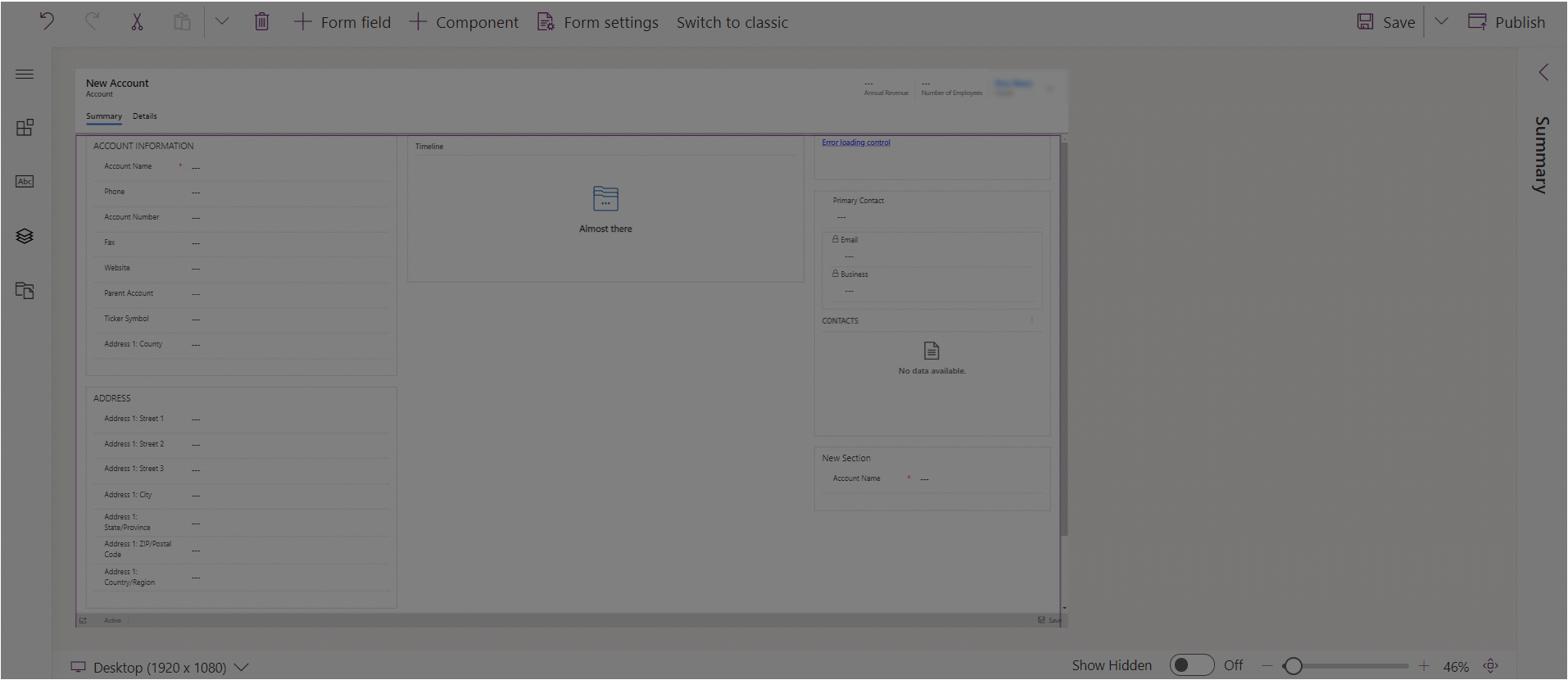This screenshot has height=680, width=1568.
Task: Click the Cut scissors icon
Action: [x=137, y=21]
